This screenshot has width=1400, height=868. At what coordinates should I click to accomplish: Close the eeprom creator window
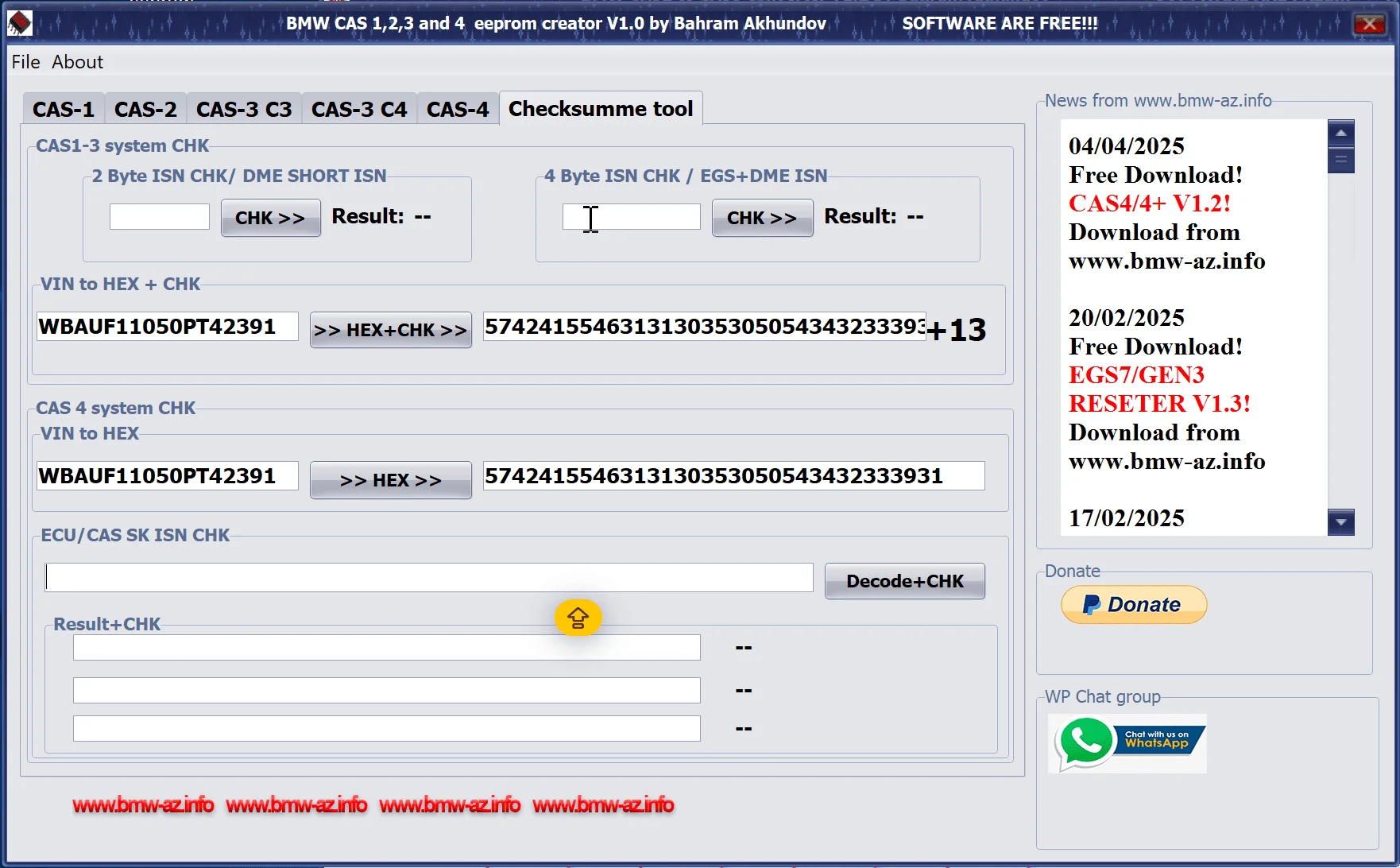[1370, 24]
